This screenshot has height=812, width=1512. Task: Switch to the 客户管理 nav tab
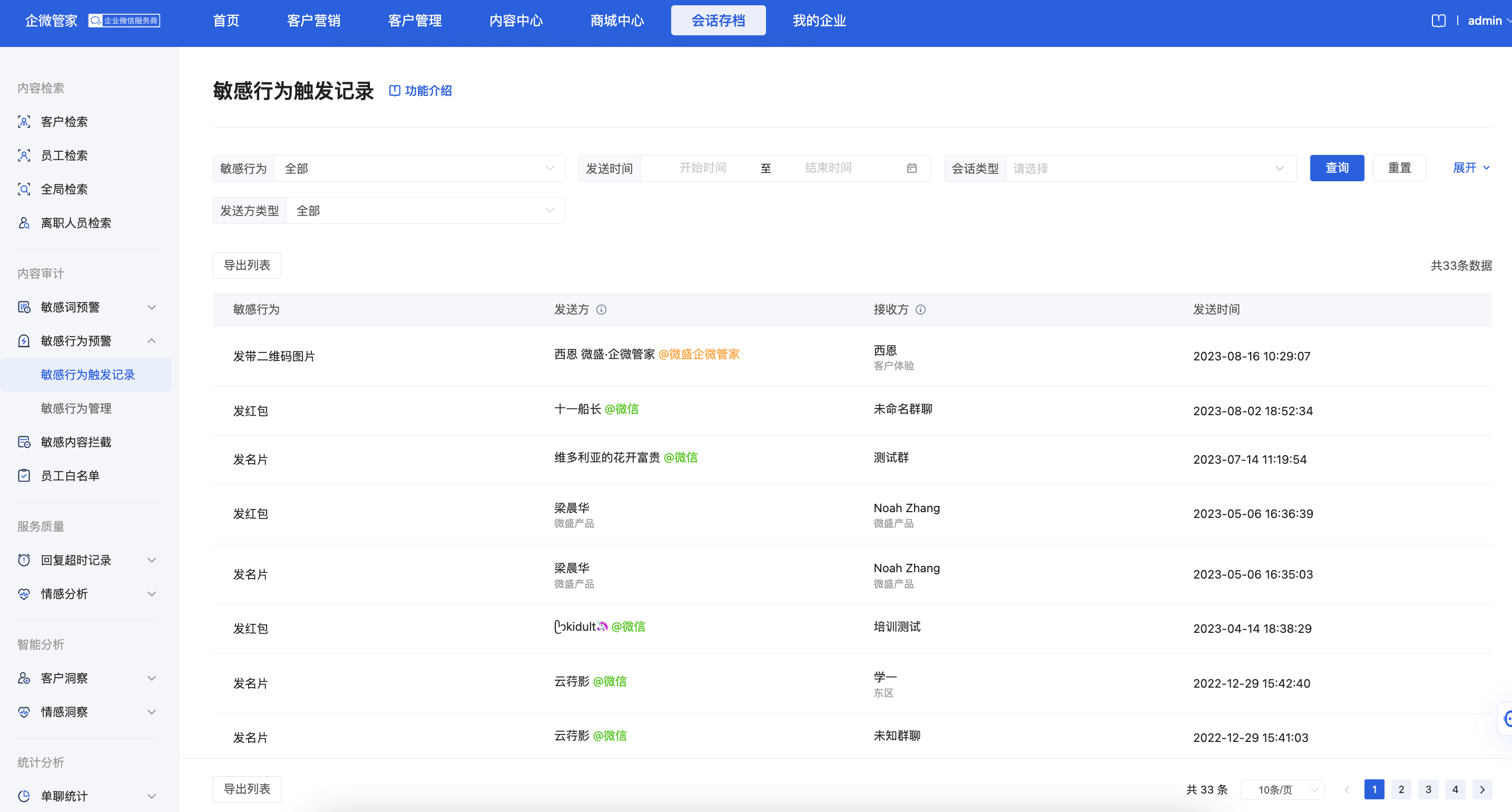pyautogui.click(x=415, y=21)
